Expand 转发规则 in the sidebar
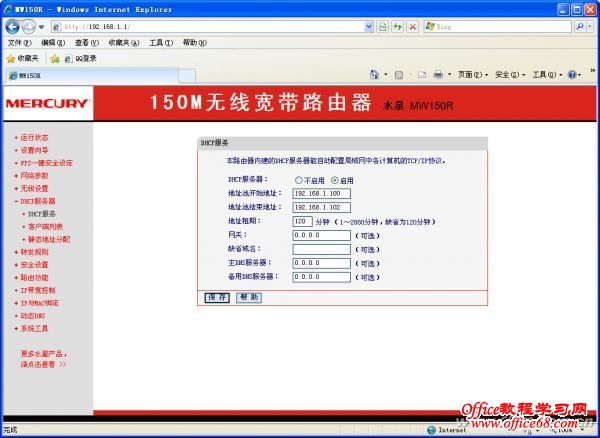Screen dimensions: 600x438 (x=34, y=252)
